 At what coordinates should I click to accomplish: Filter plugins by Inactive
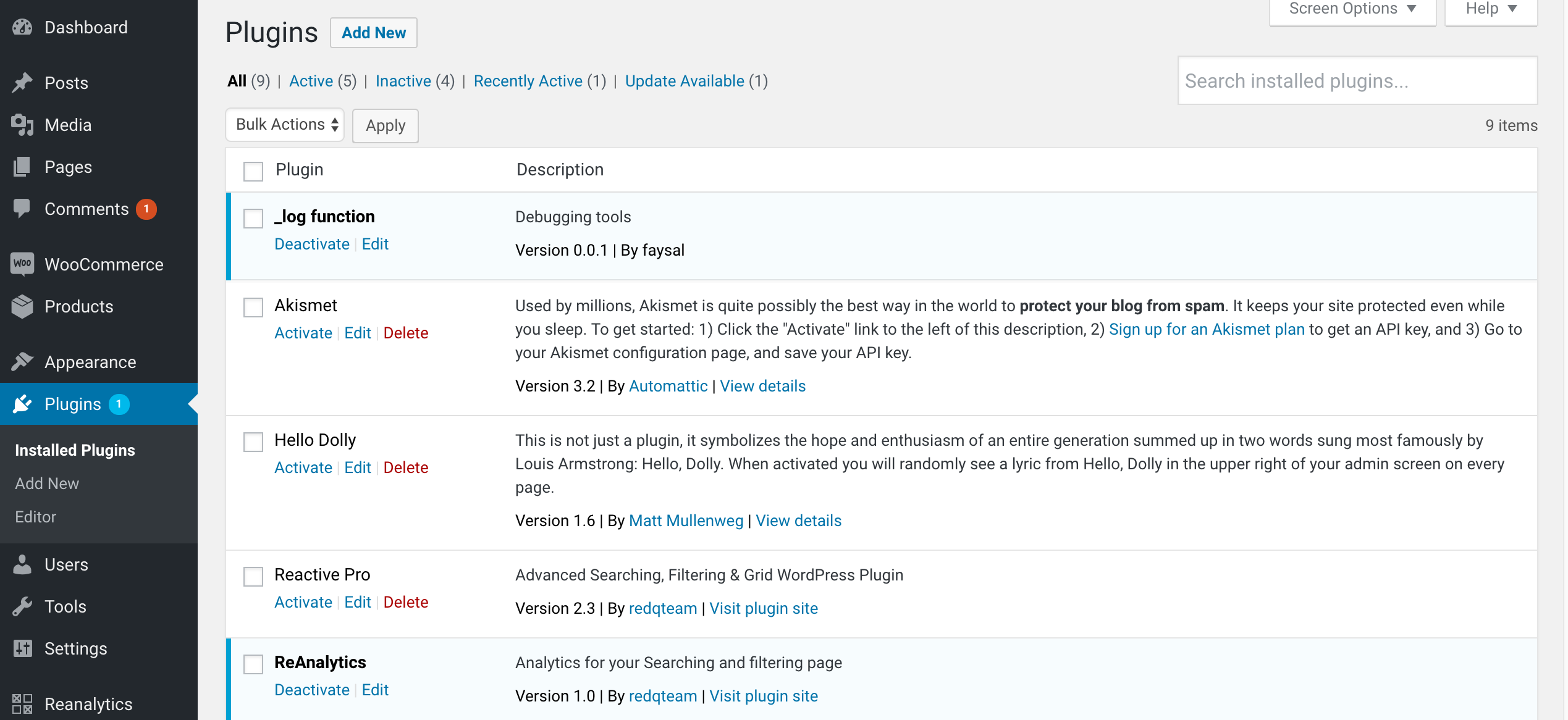pyautogui.click(x=403, y=81)
